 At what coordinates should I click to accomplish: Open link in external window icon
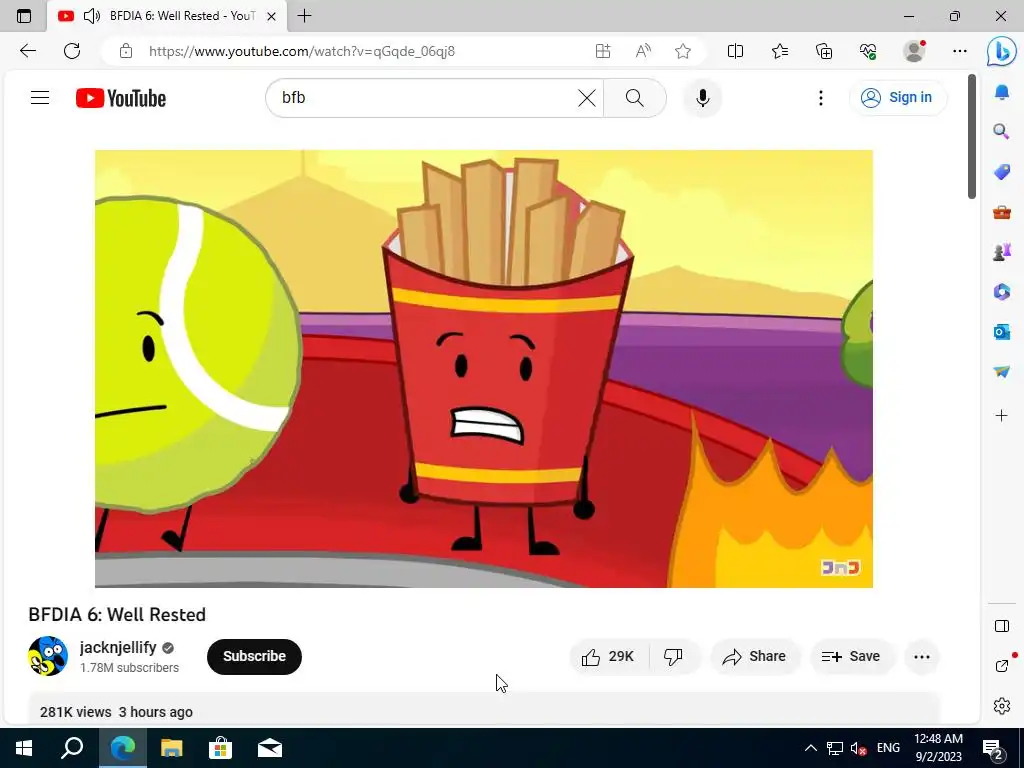pos(1002,665)
